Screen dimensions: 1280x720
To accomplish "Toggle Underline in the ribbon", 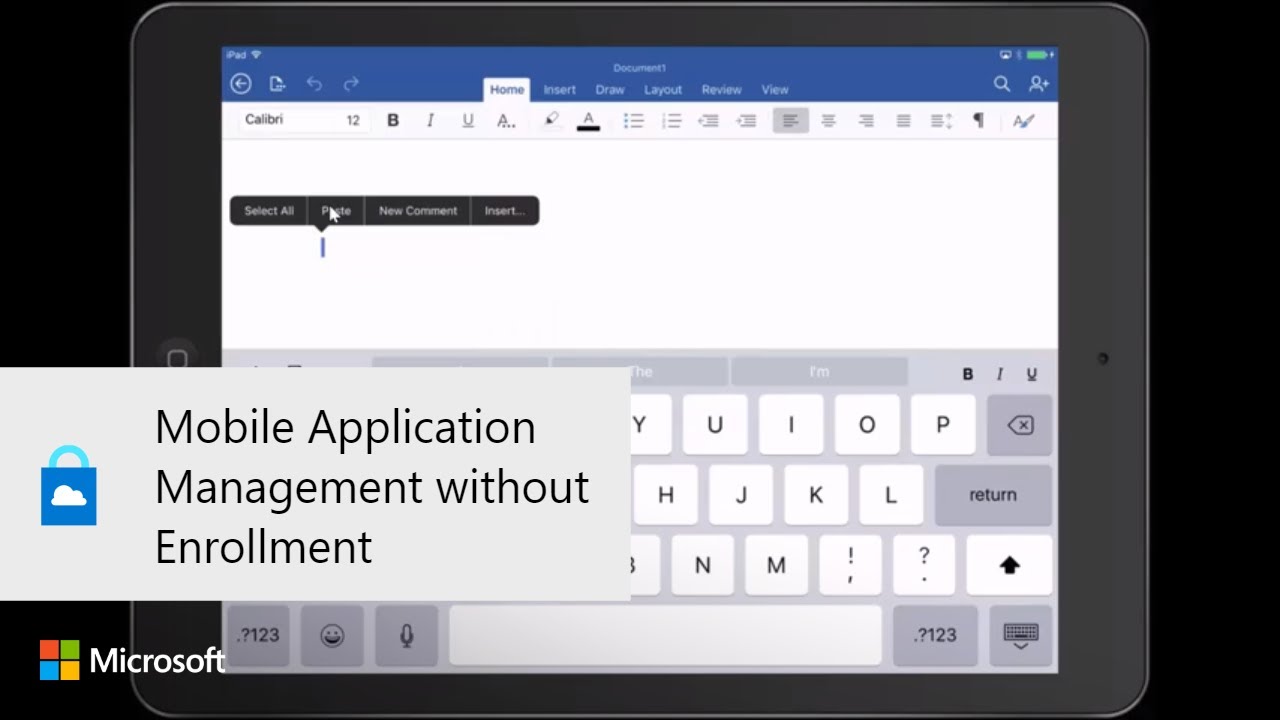I will click(468, 121).
